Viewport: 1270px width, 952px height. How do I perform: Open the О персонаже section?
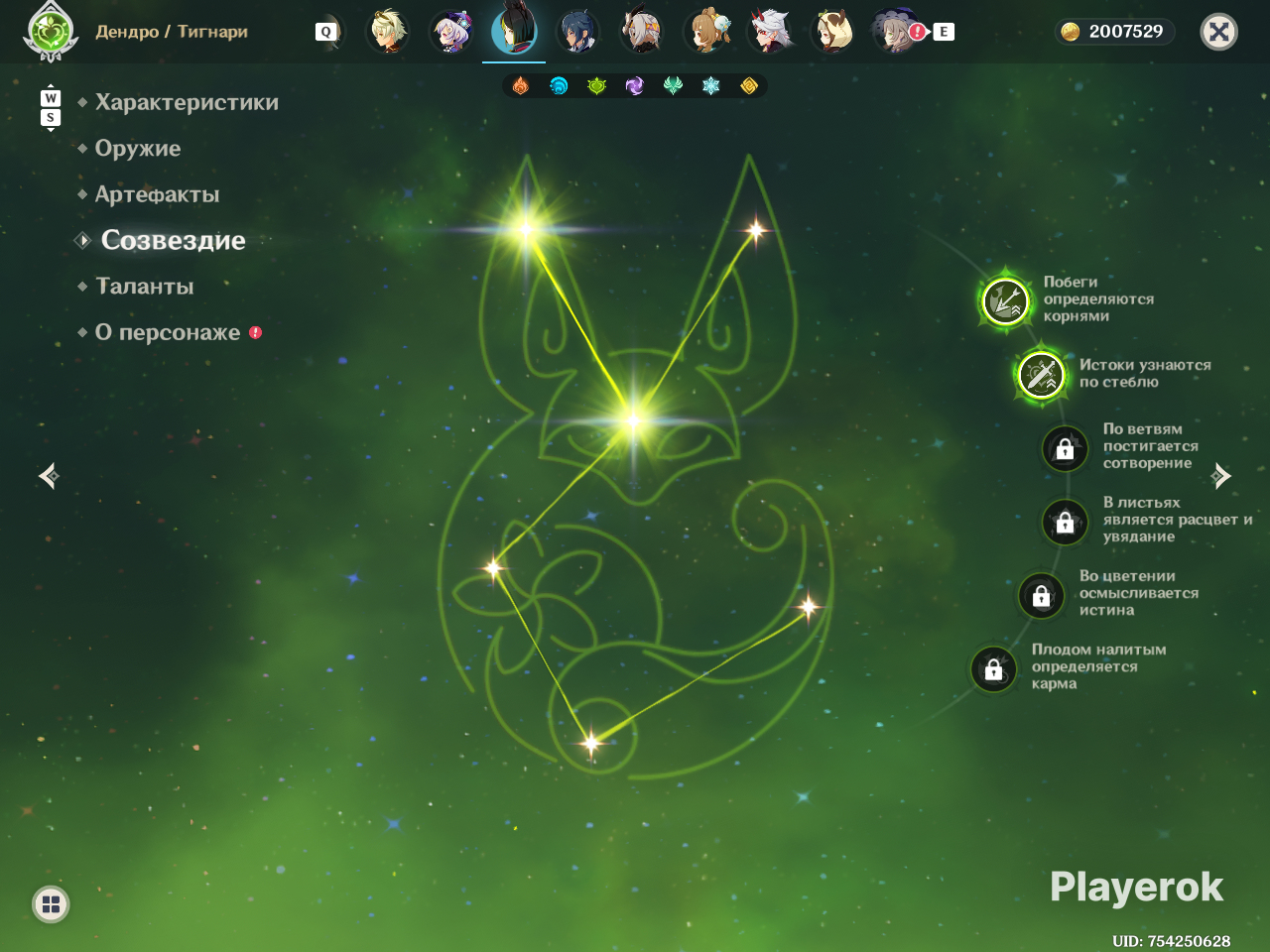[x=168, y=332]
